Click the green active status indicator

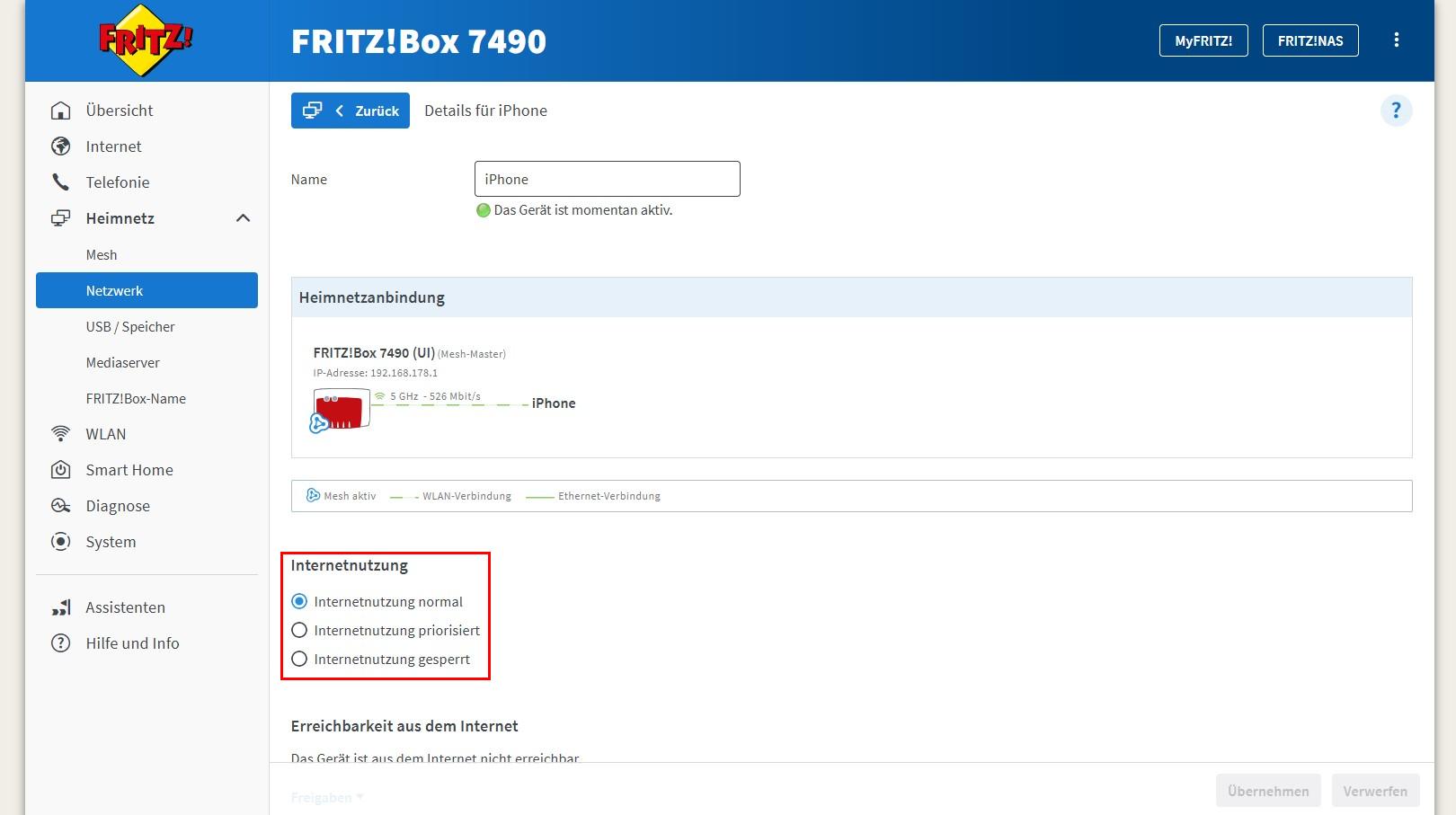pyautogui.click(x=484, y=210)
